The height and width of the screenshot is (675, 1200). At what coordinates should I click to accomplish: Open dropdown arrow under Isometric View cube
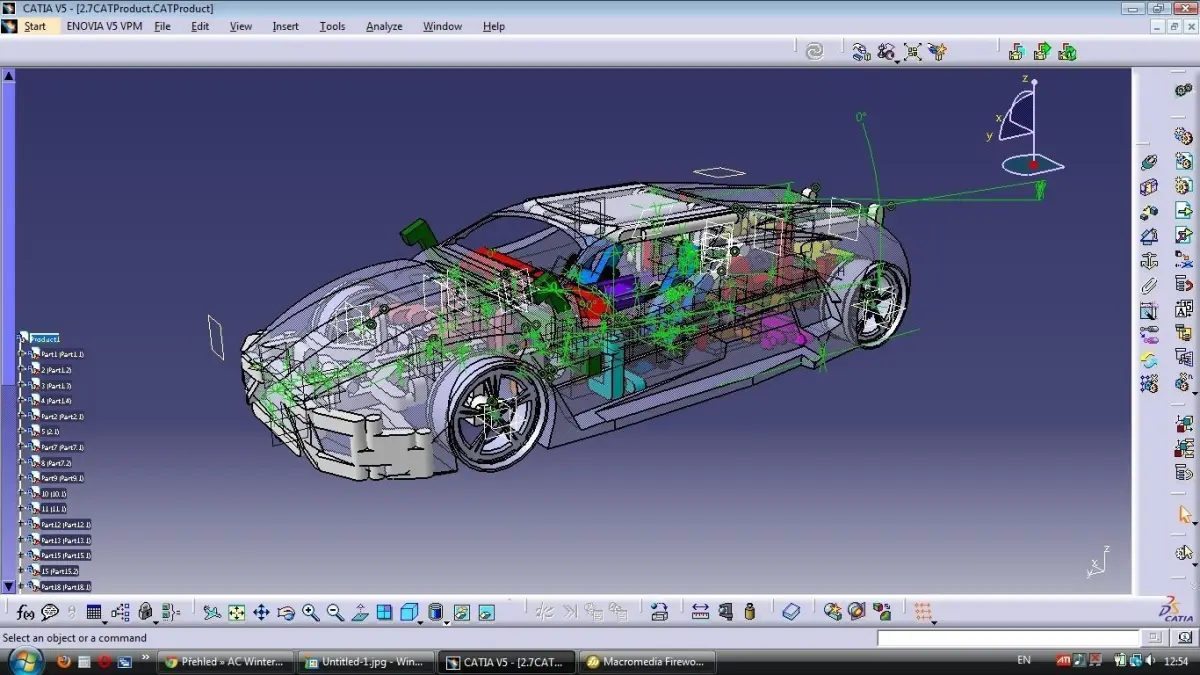pyautogui.click(x=420, y=621)
